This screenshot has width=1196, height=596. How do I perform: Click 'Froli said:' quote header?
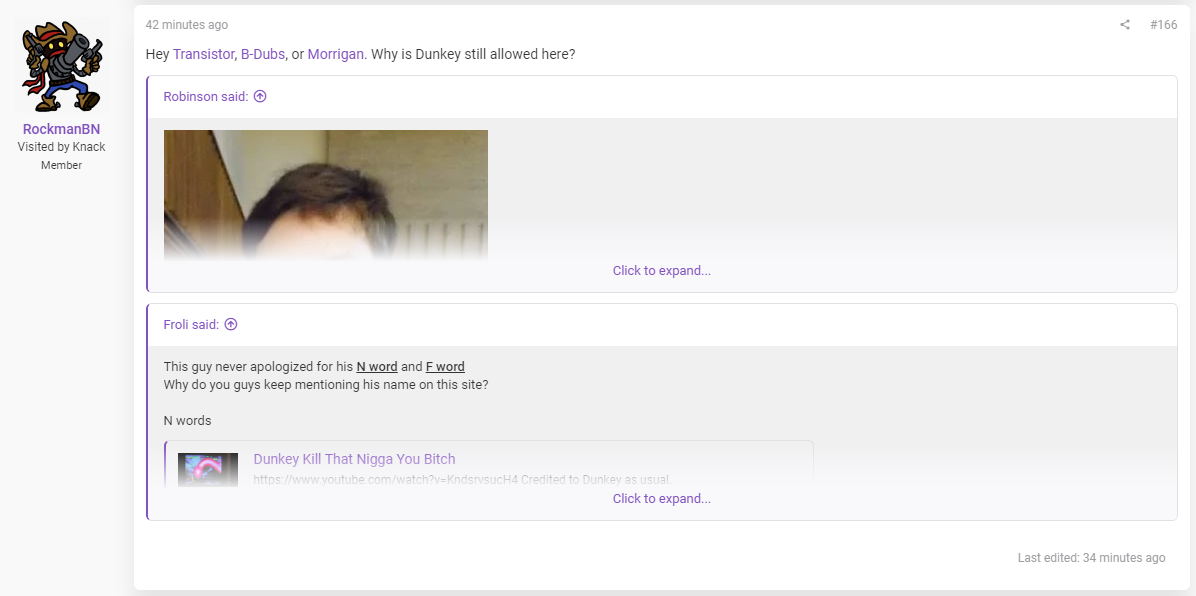click(191, 324)
